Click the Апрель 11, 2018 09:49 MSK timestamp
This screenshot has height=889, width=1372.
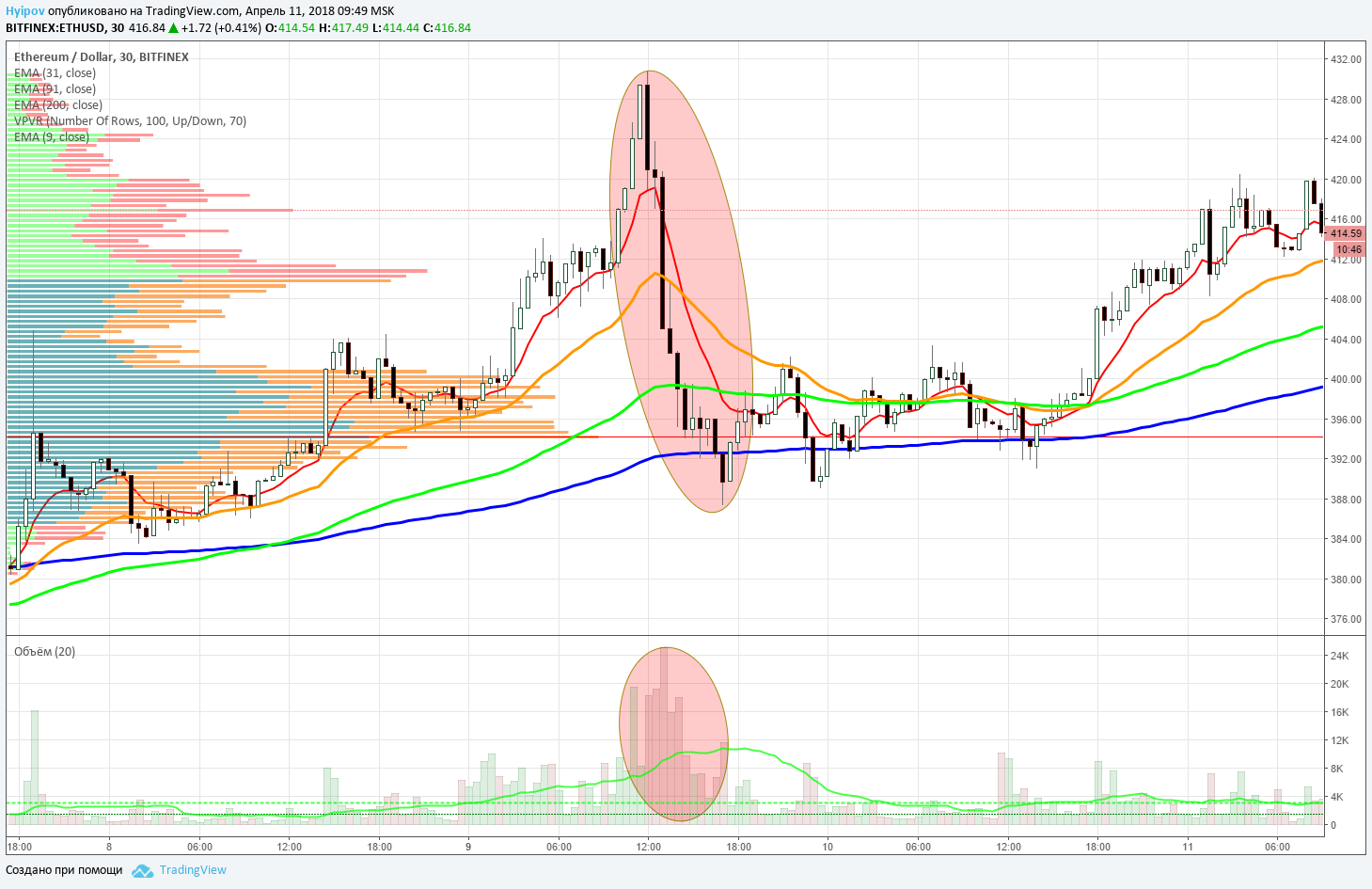click(x=320, y=11)
